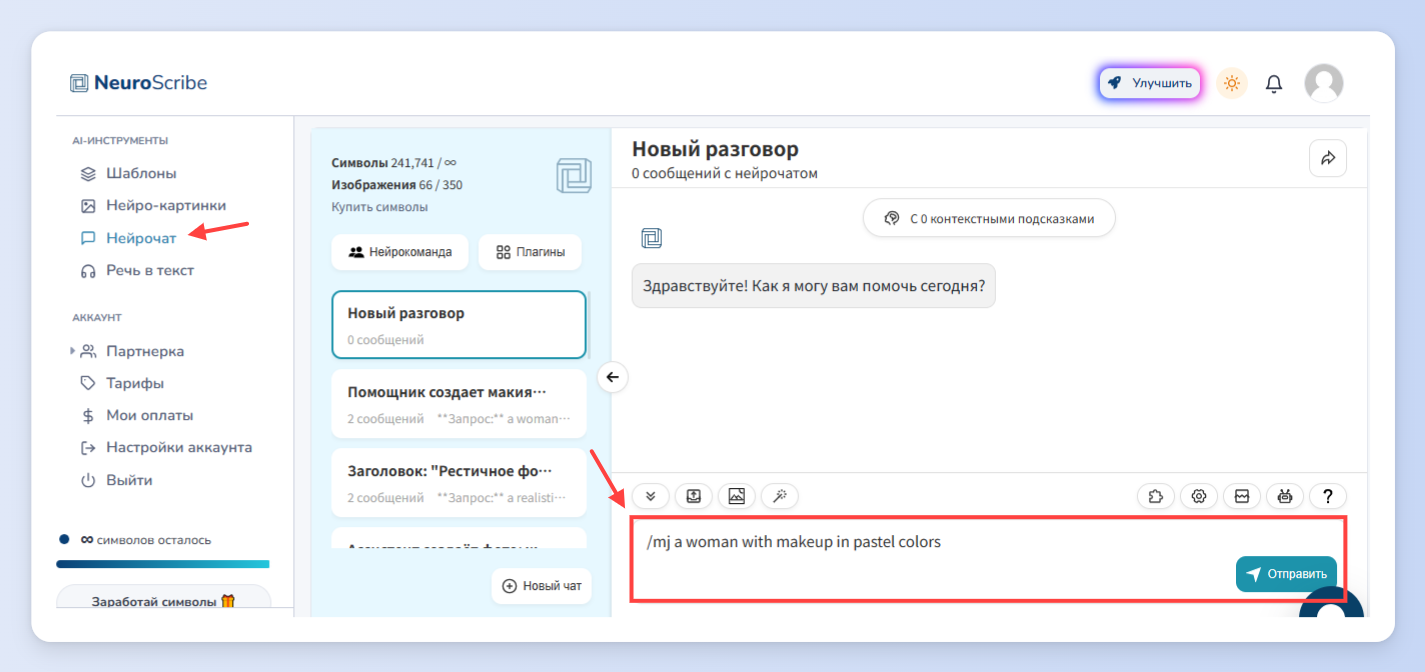Click the bot avatar icon above the greeting

[652, 238]
